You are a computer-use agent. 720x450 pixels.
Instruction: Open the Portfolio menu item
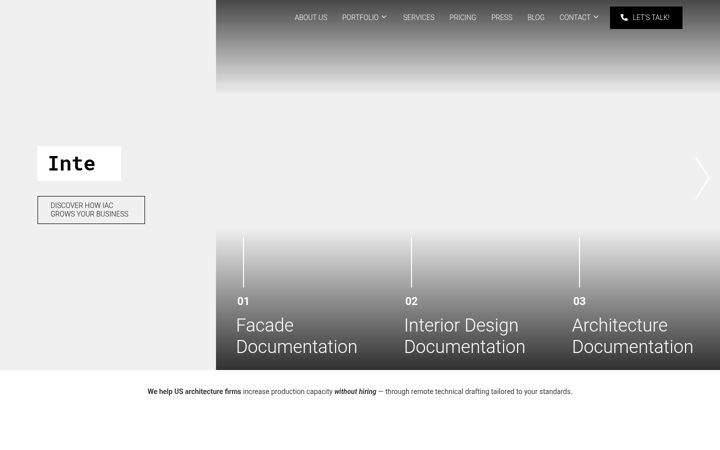pos(360,17)
